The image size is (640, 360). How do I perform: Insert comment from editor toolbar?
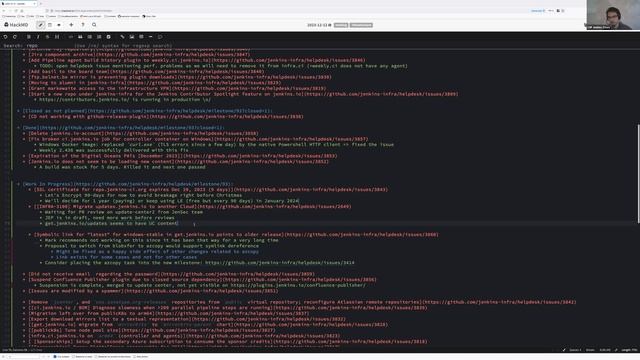(x=160, y=37)
